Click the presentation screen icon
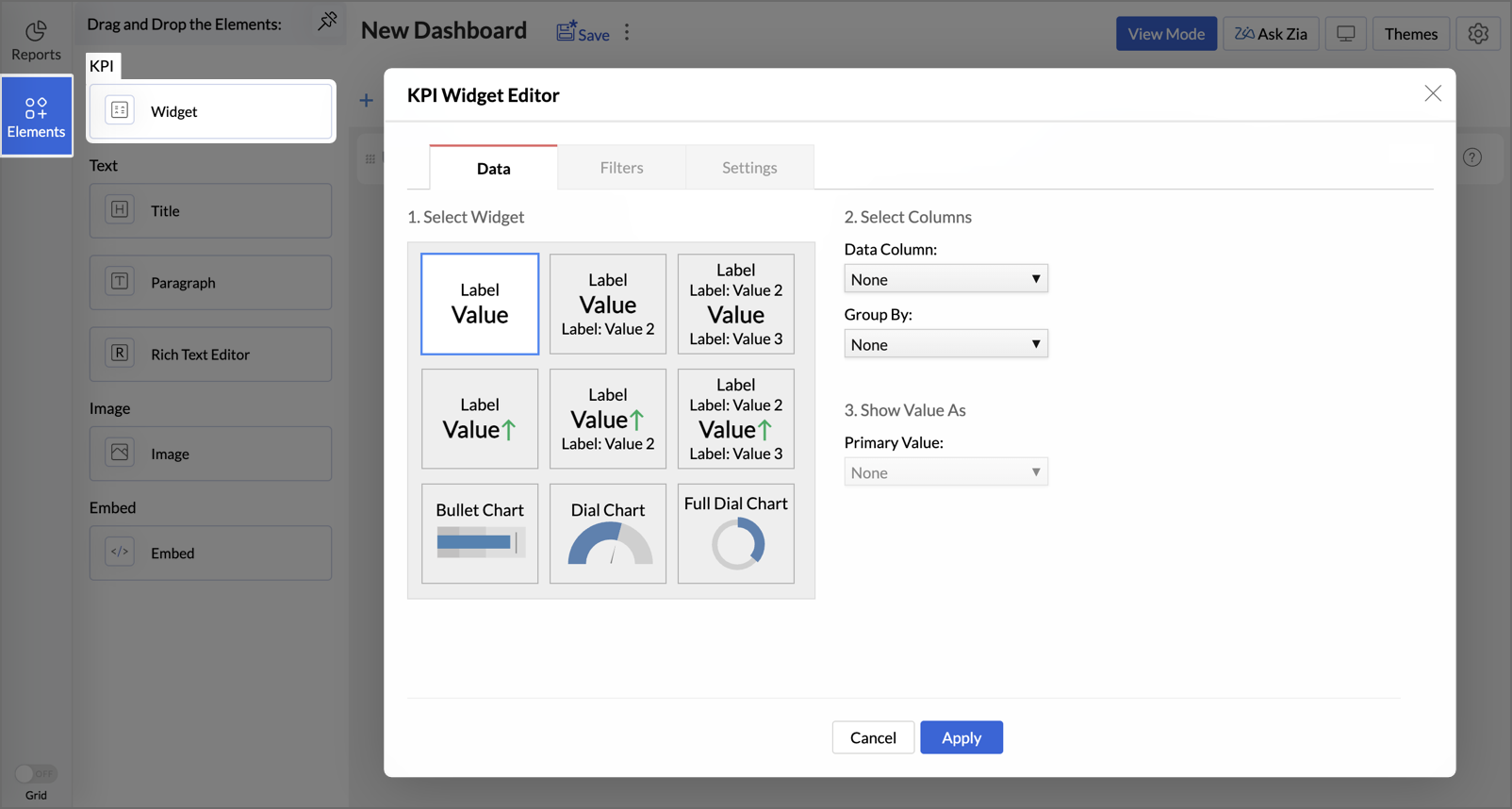1512x809 pixels. (1346, 34)
